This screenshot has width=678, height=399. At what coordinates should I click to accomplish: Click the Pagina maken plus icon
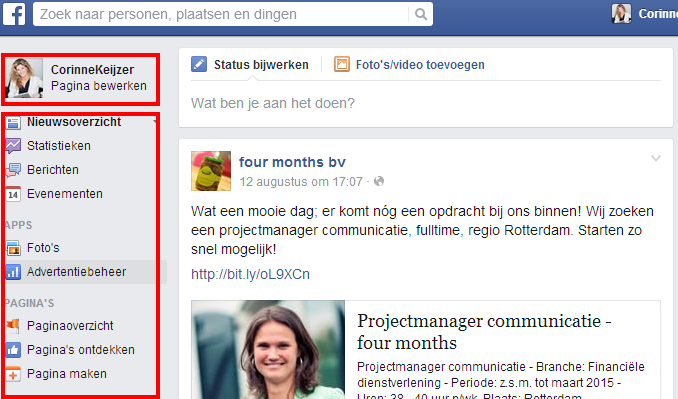13,374
